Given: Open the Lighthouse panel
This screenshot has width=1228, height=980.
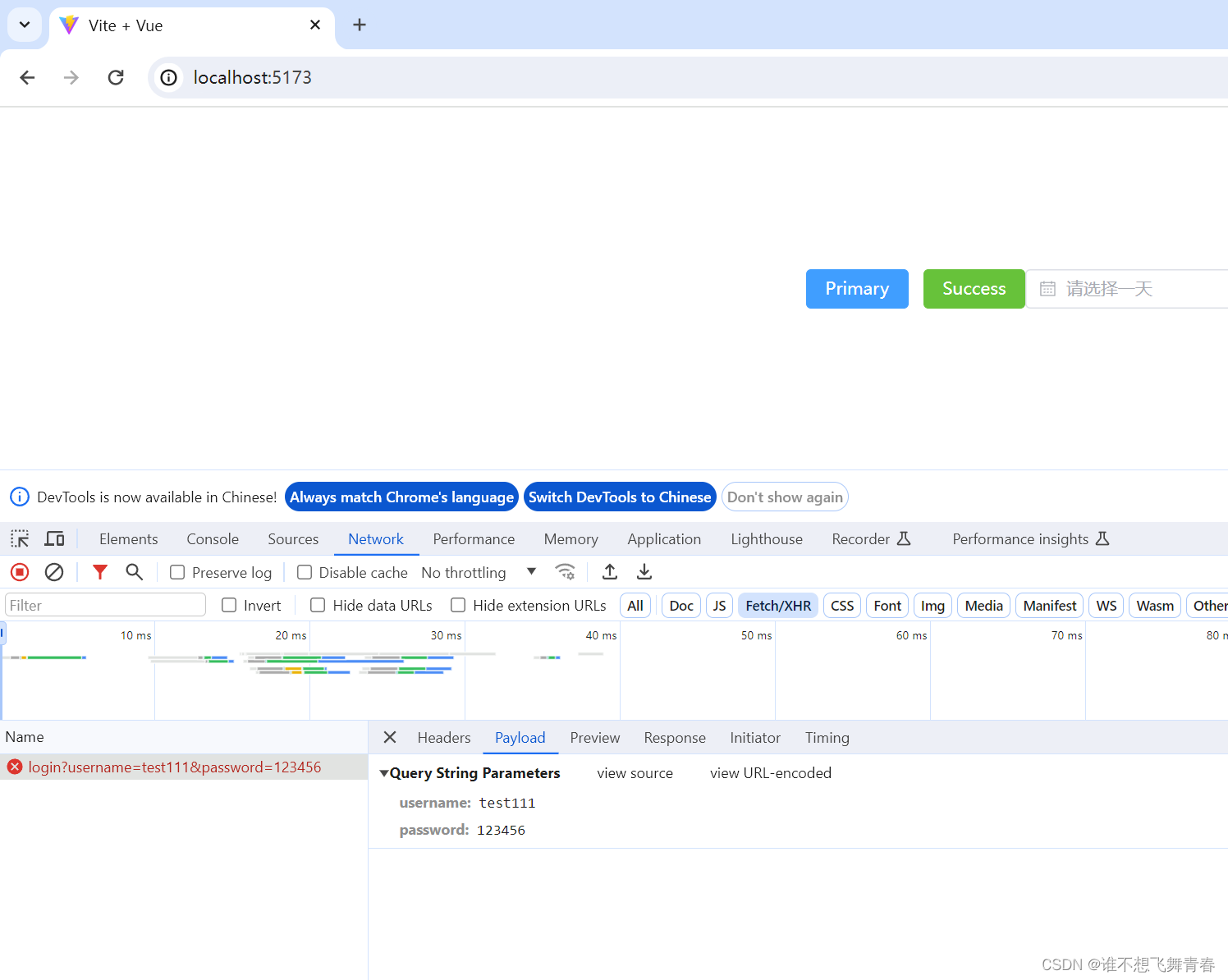Looking at the screenshot, I should click(x=767, y=538).
